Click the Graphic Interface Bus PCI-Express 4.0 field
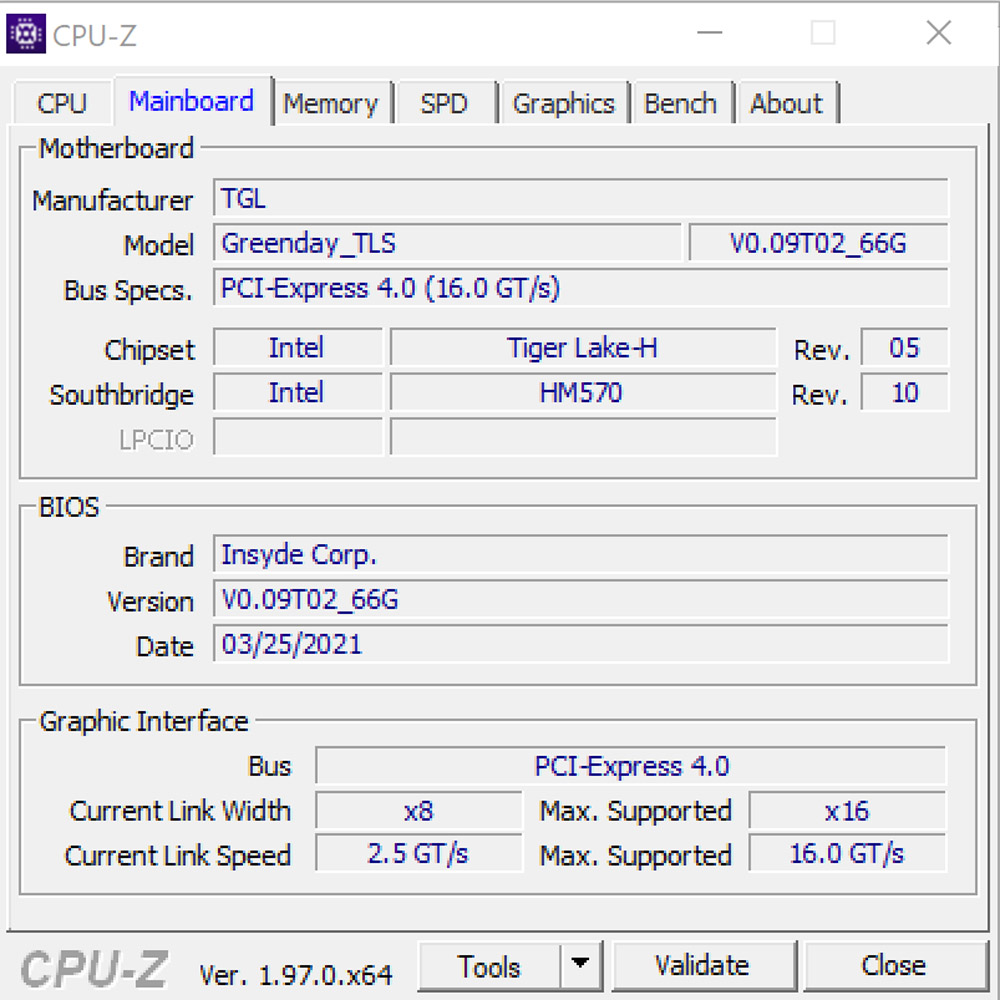The width and height of the screenshot is (1000, 1000). point(631,765)
